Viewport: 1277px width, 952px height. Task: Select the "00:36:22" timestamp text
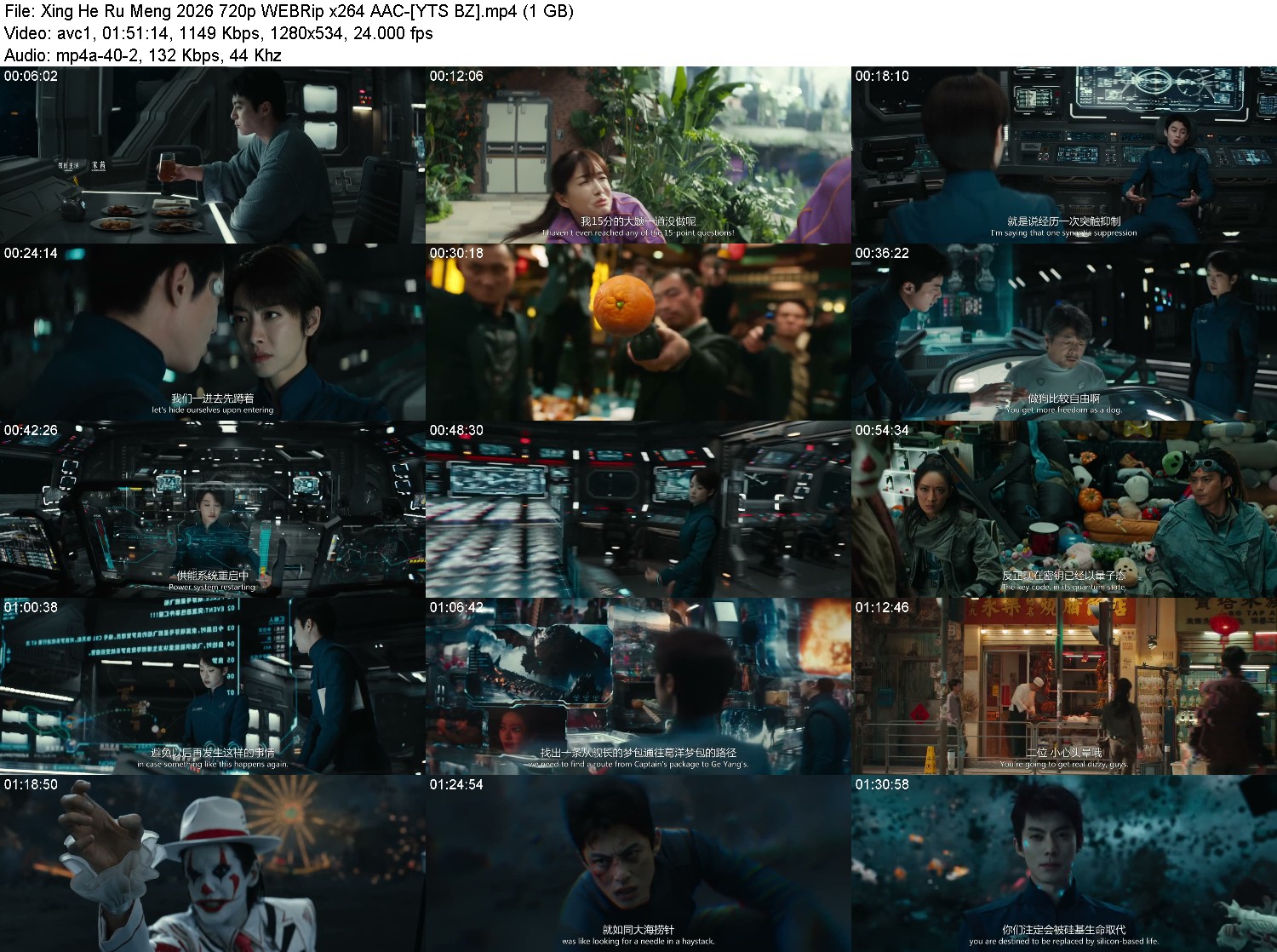pyautogui.click(x=882, y=253)
